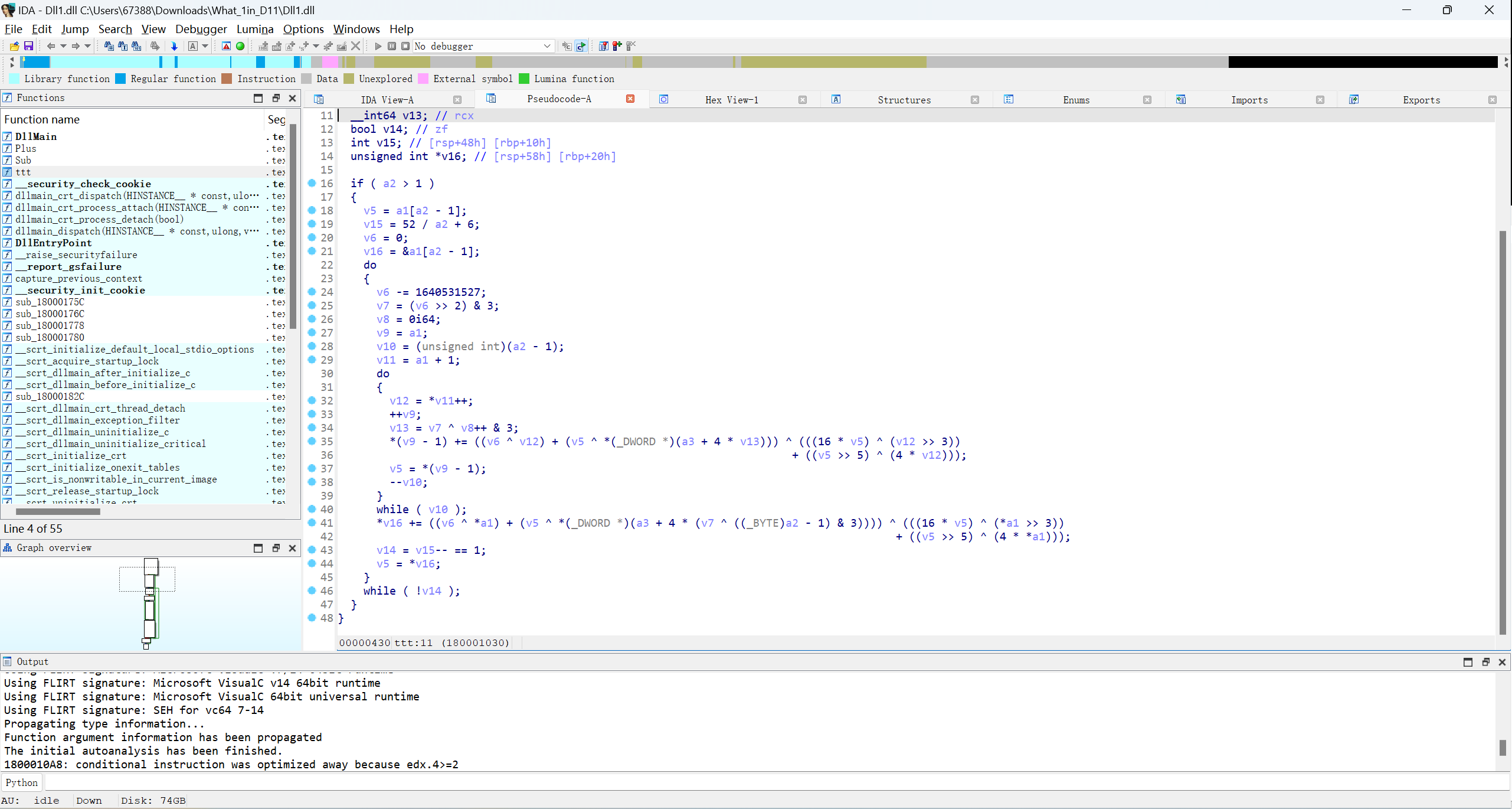Screen dimensions: 1512x809
Task: Click the Function name column header
Action: 132,119
